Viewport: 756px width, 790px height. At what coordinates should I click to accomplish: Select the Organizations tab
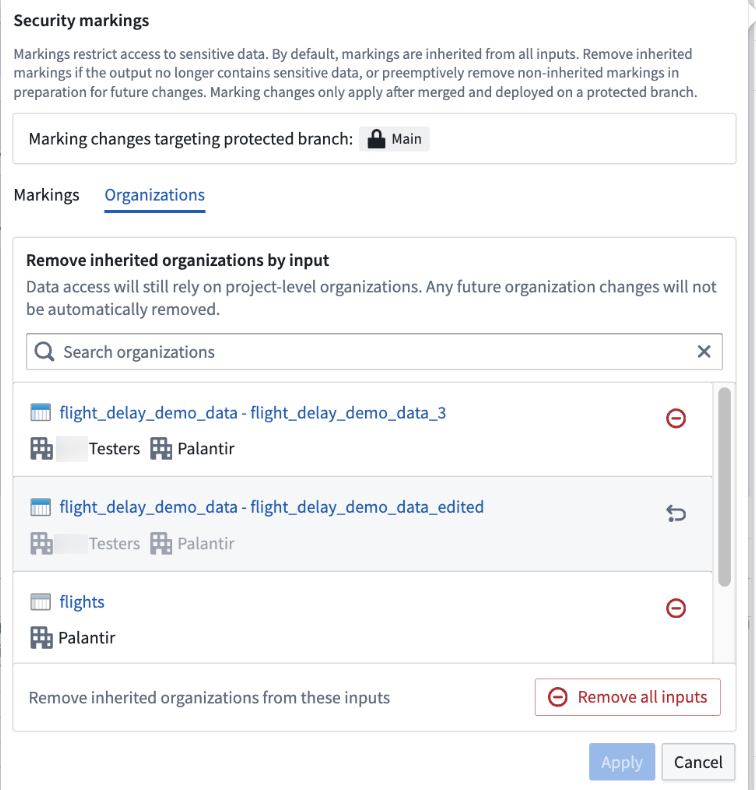[x=155, y=195]
